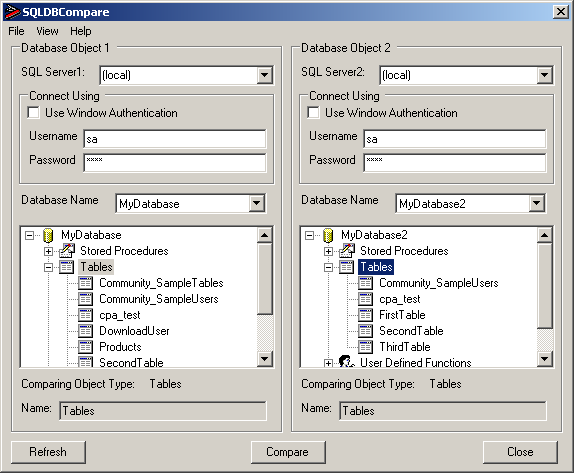Open the File menu
Screen dimensions: 574x473
pyautogui.click(x=16, y=31)
